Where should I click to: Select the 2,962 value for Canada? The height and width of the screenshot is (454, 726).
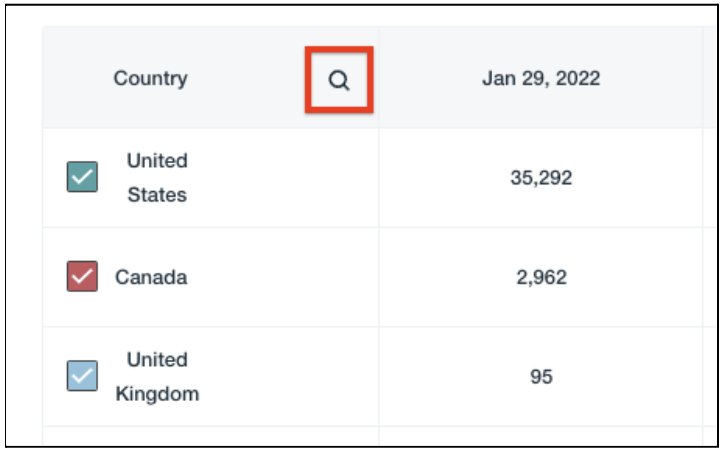(541, 277)
